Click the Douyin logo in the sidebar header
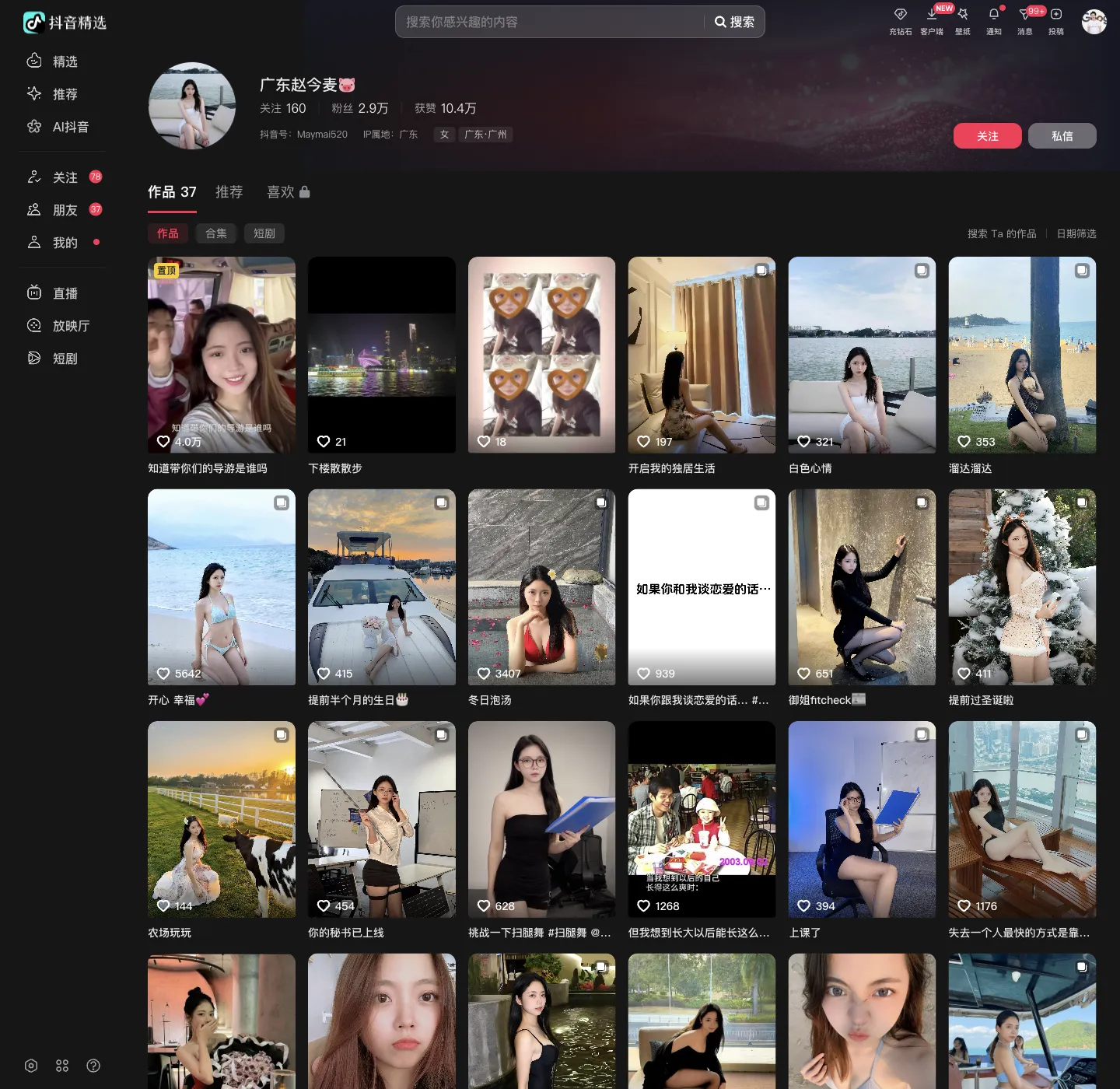This screenshot has height=1089, width=1120. pos(65,23)
